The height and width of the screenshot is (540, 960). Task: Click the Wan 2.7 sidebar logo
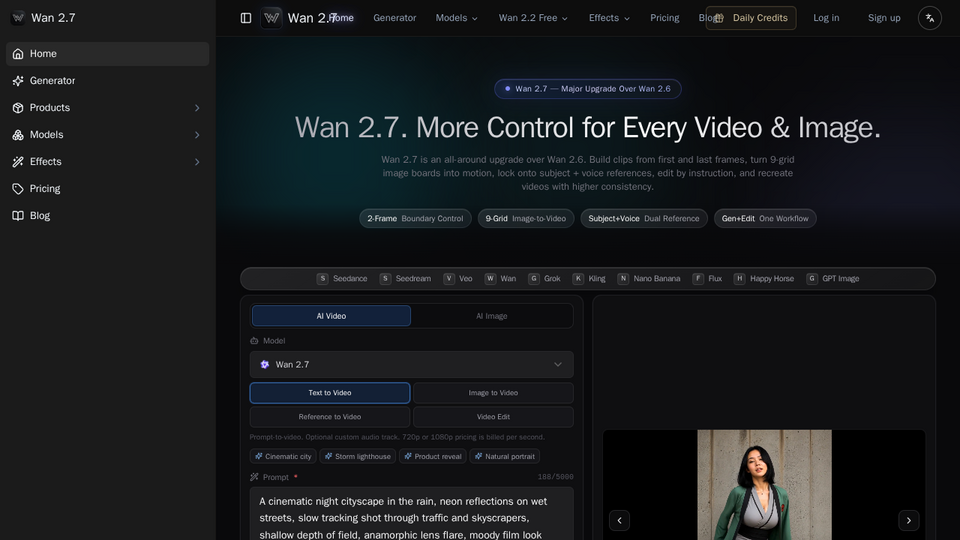click(18, 18)
